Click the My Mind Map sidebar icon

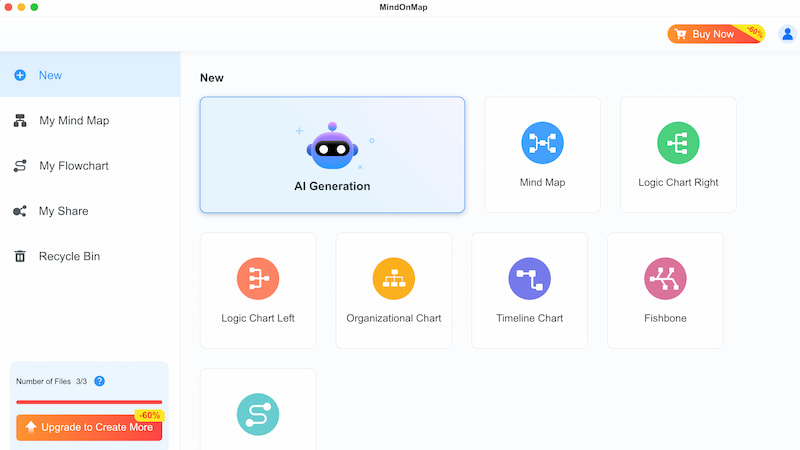[x=20, y=120]
